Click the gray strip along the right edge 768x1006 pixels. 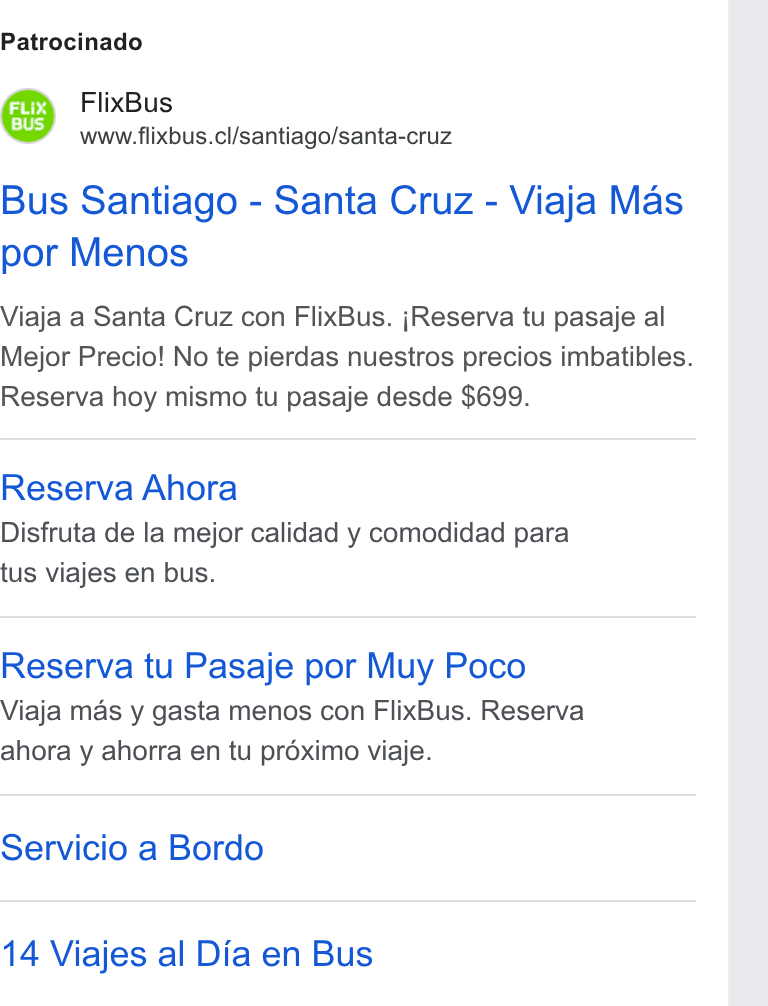click(747, 503)
